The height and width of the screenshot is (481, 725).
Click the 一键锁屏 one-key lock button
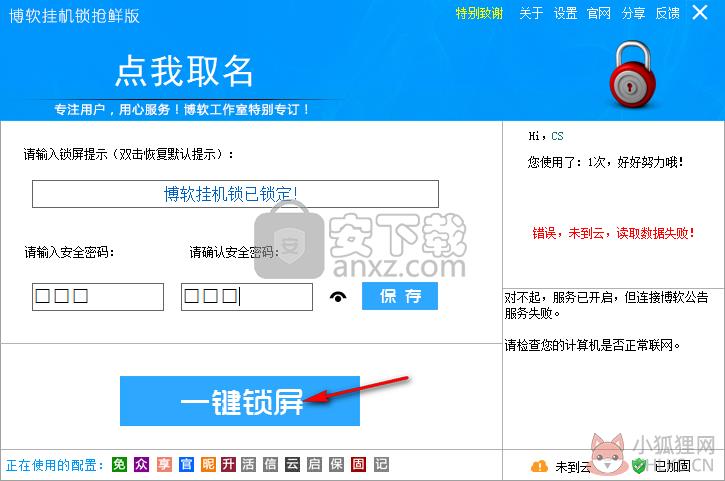point(240,401)
